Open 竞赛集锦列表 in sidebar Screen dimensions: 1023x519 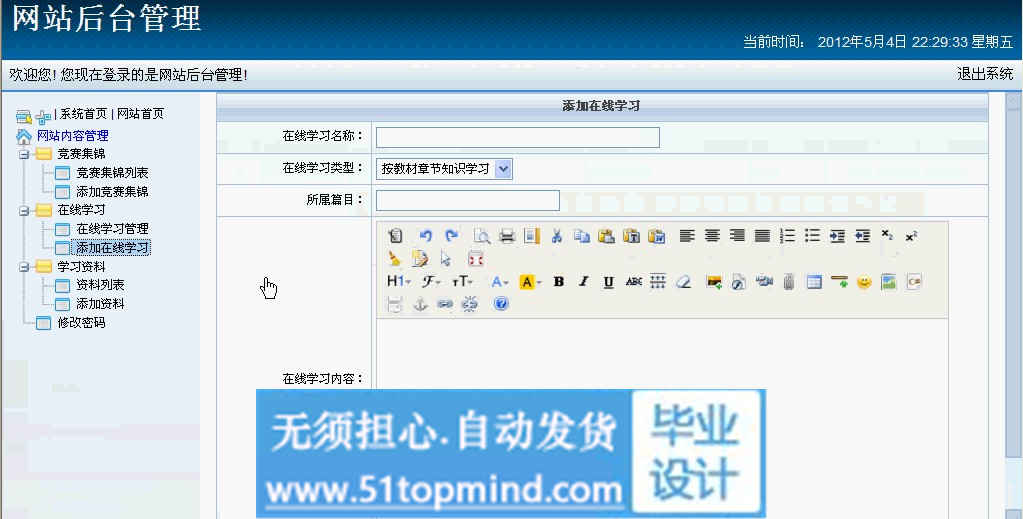click(112, 172)
